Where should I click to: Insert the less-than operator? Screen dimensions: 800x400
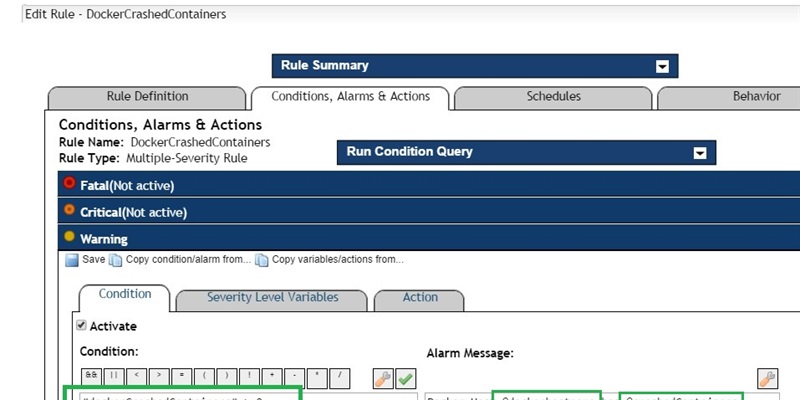point(137,377)
